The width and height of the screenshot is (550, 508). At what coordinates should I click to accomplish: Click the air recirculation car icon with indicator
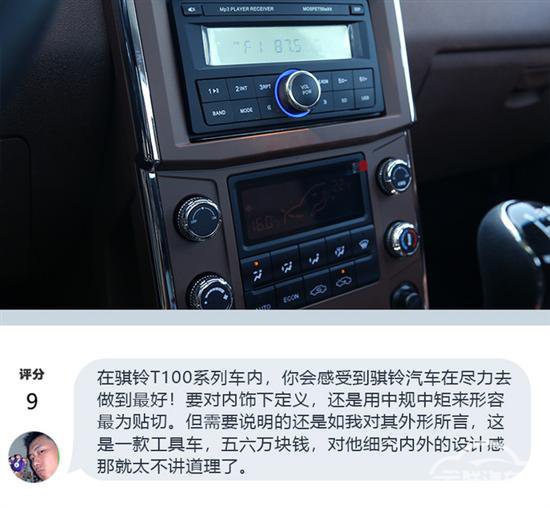[x=343, y=279]
